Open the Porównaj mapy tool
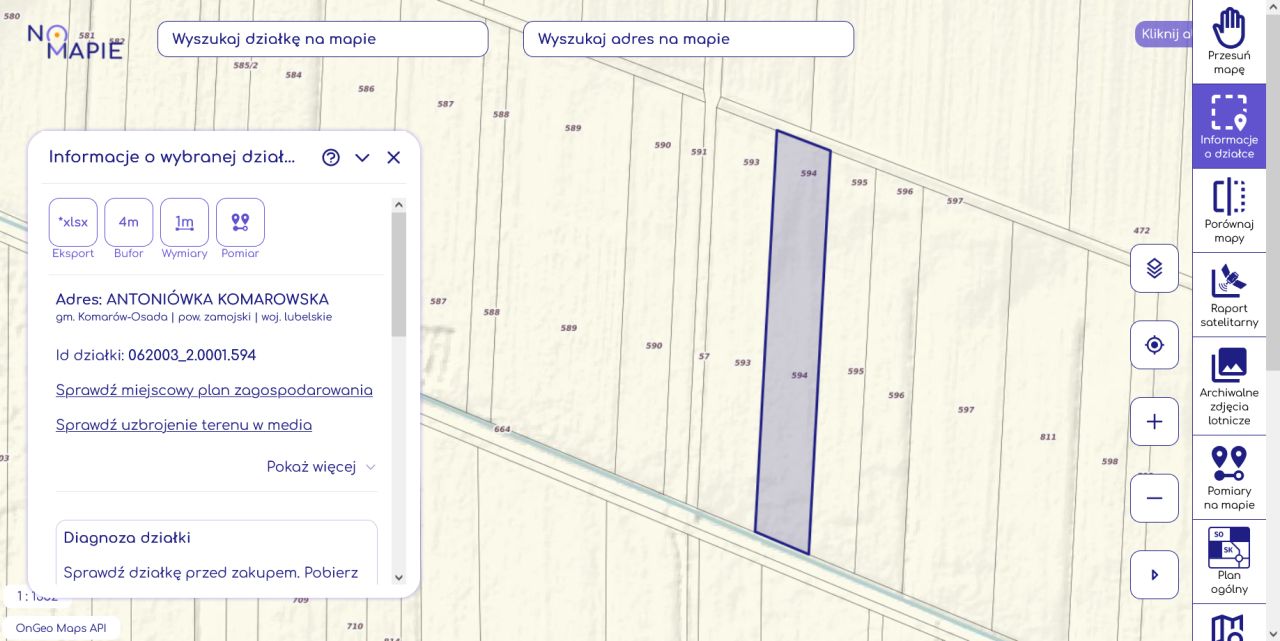 [x=1228, y=210]
